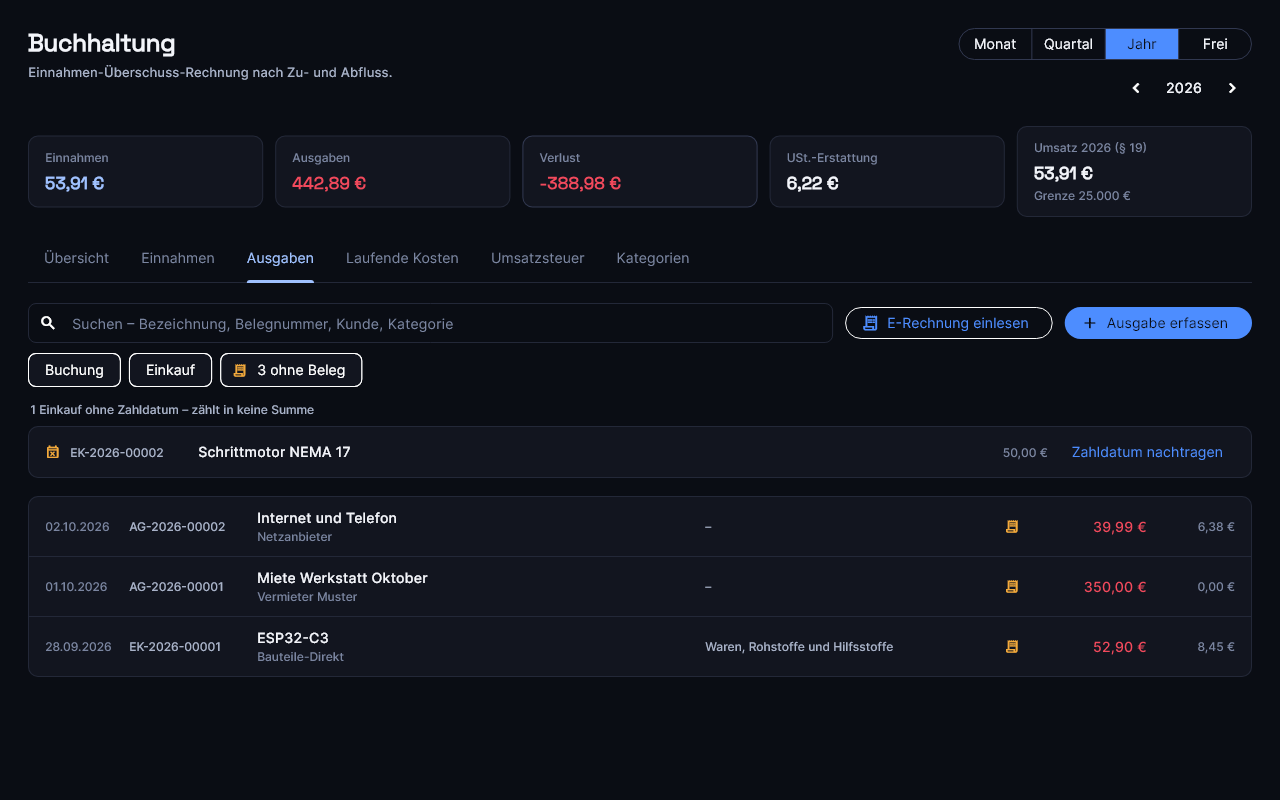Click document number AG-2026-00002

click(x=177, y=527)
